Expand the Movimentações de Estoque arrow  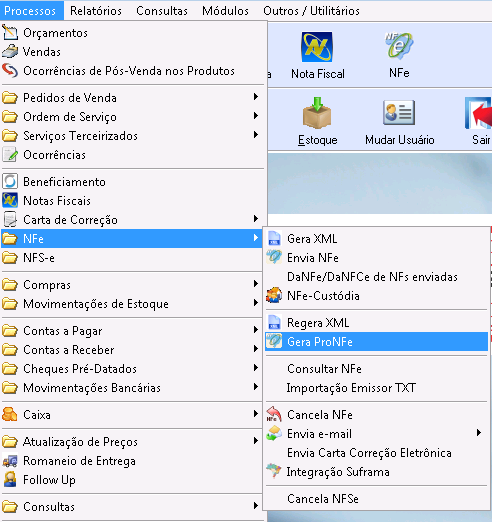256,303
